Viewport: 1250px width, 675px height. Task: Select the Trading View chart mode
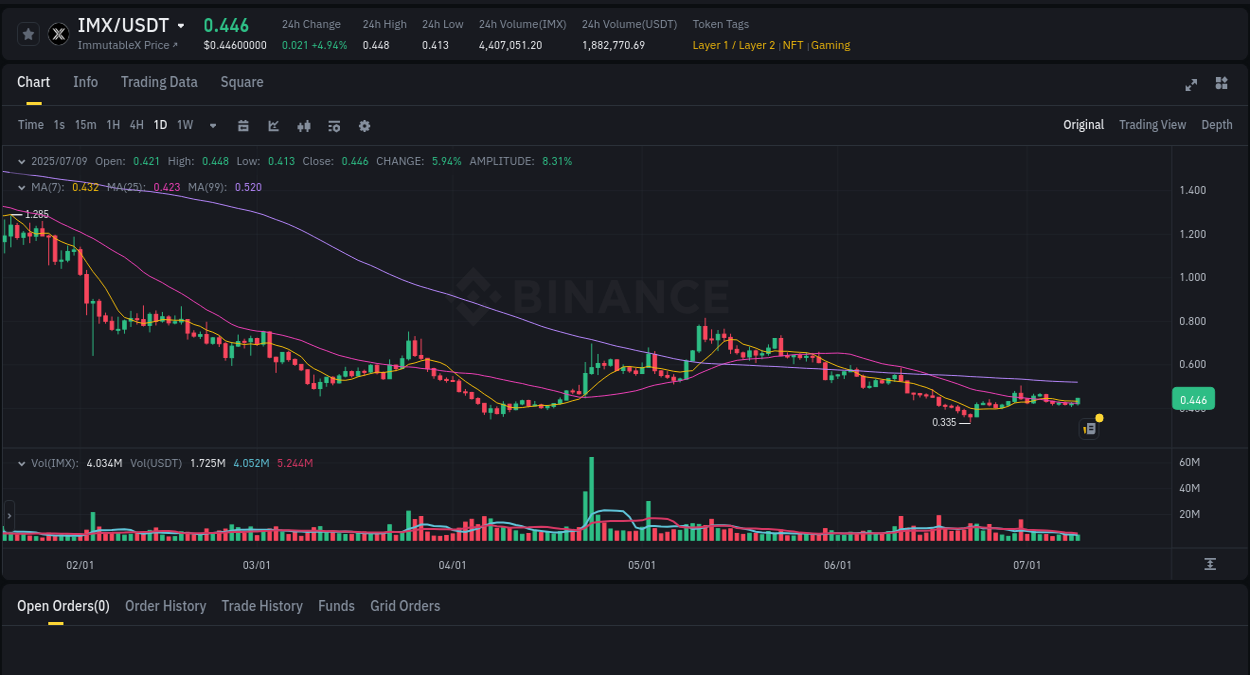click(x=1152, y=125)
